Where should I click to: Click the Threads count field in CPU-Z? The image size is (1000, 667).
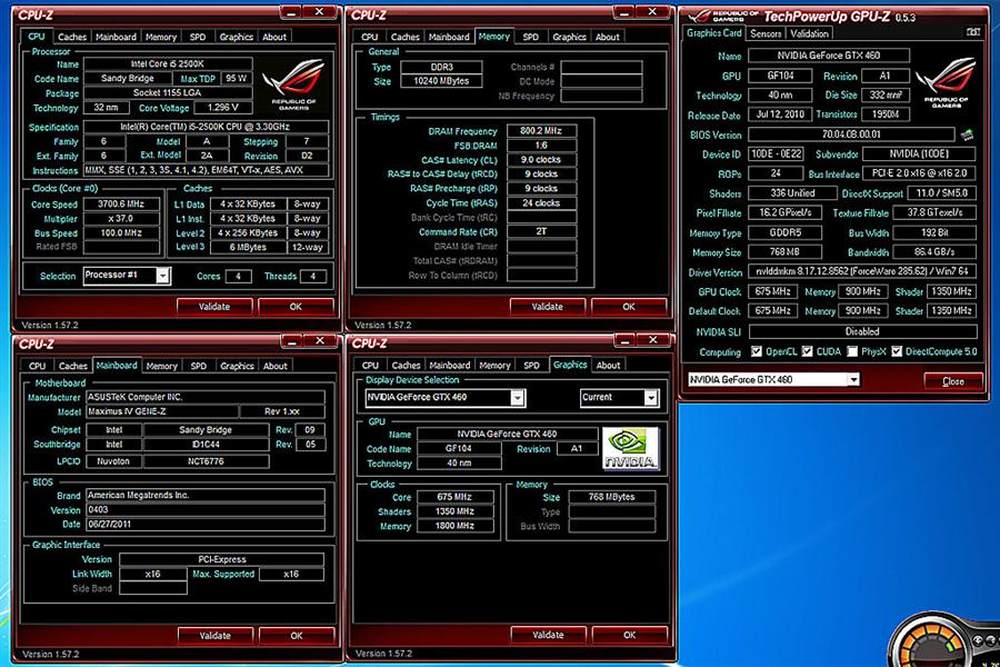[312, 276]
